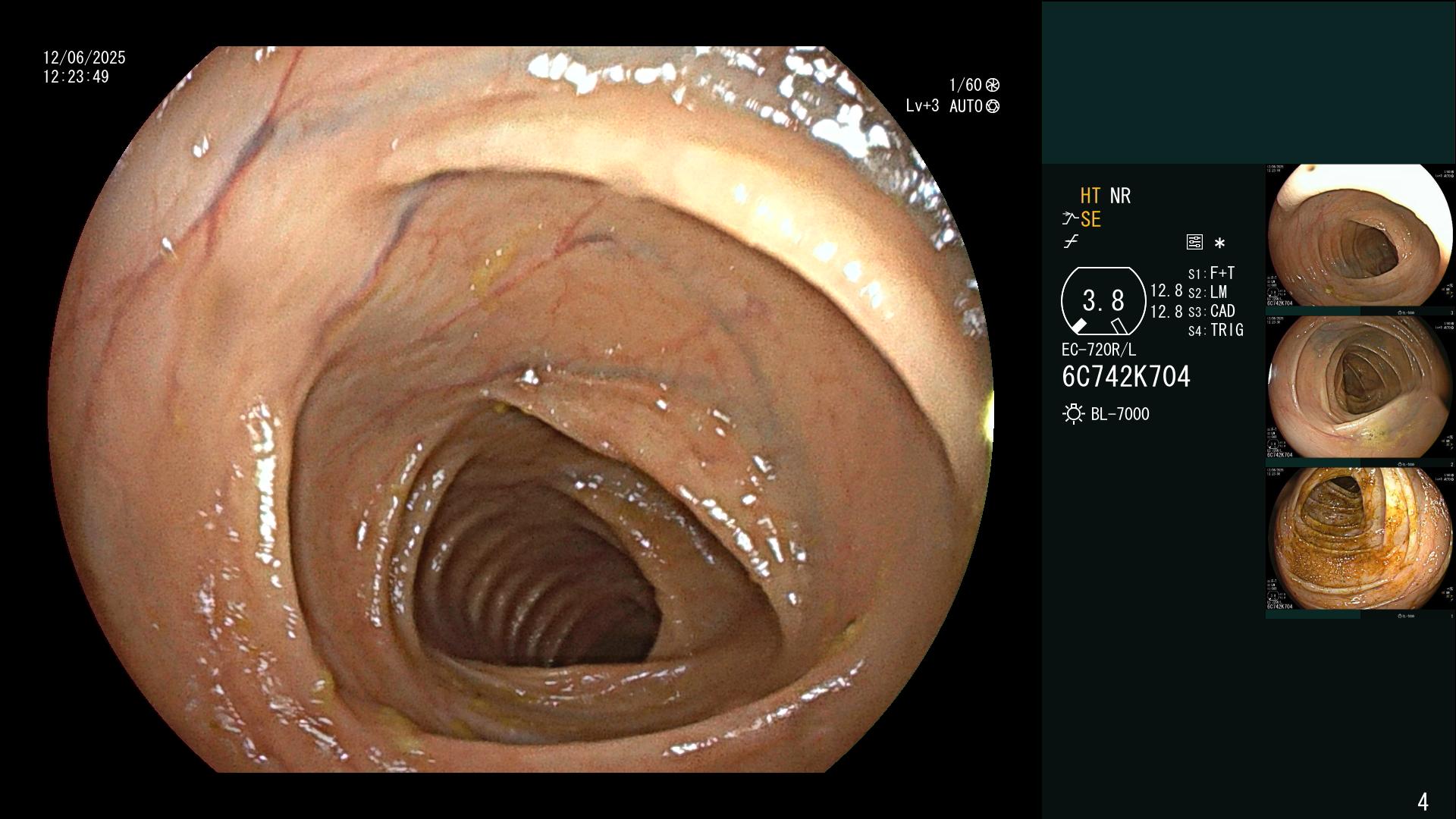Select the S2: LM switch assignment
Screen dimensions: 1456x819
1207,292
